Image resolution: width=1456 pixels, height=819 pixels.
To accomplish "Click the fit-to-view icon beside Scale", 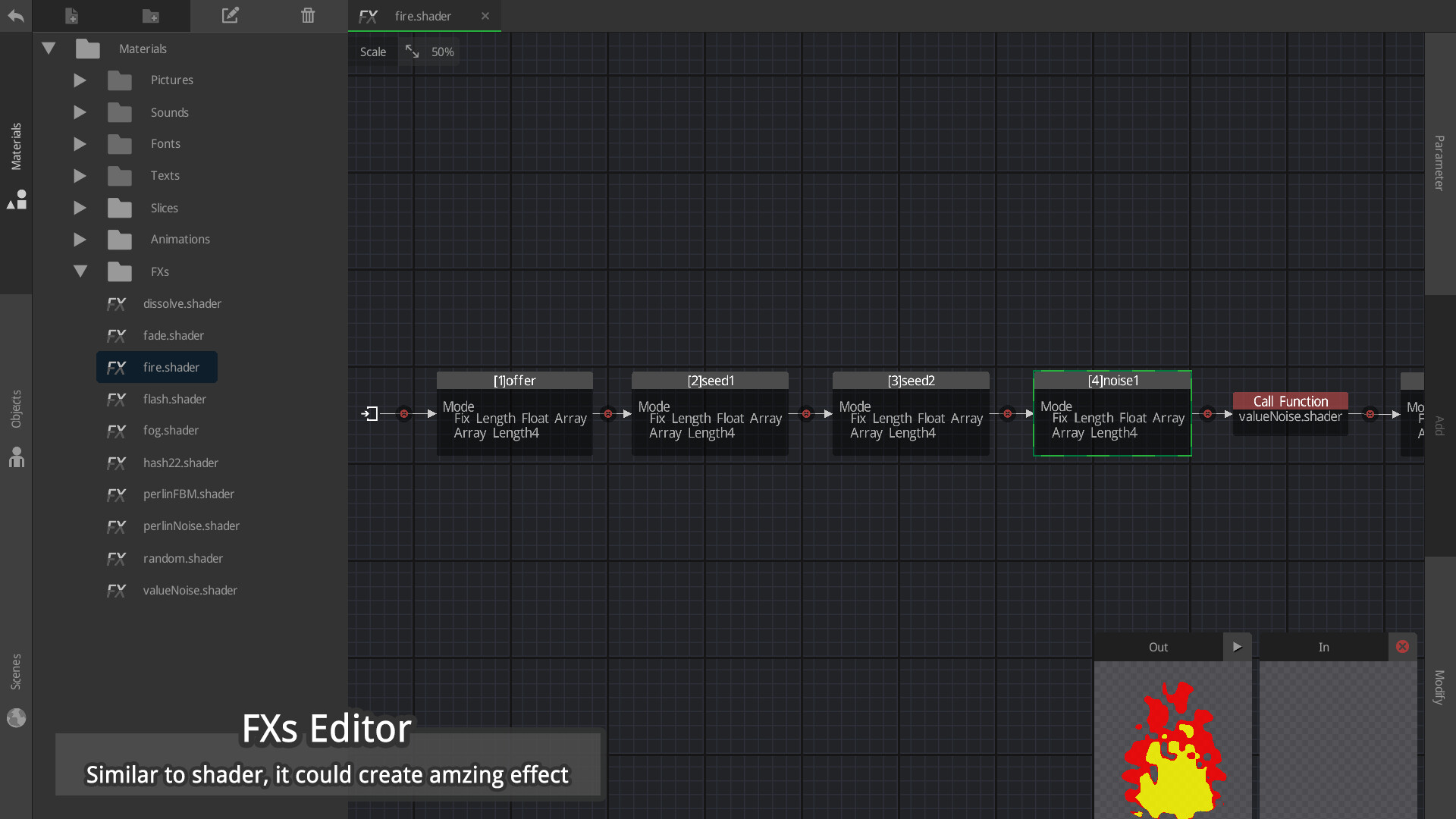I will point(412,52).
